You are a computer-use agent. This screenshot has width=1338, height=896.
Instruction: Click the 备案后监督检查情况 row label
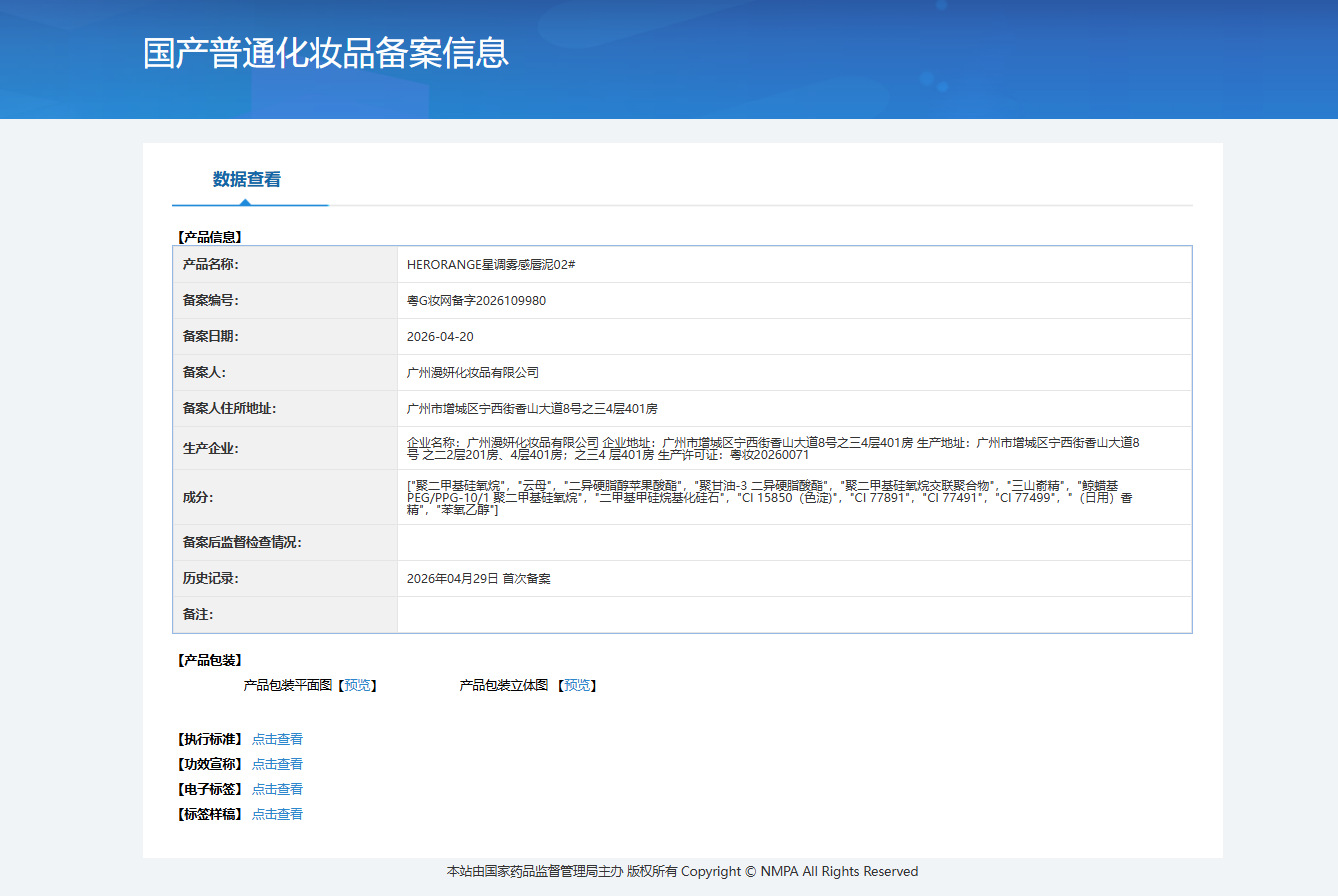[242, 543]
